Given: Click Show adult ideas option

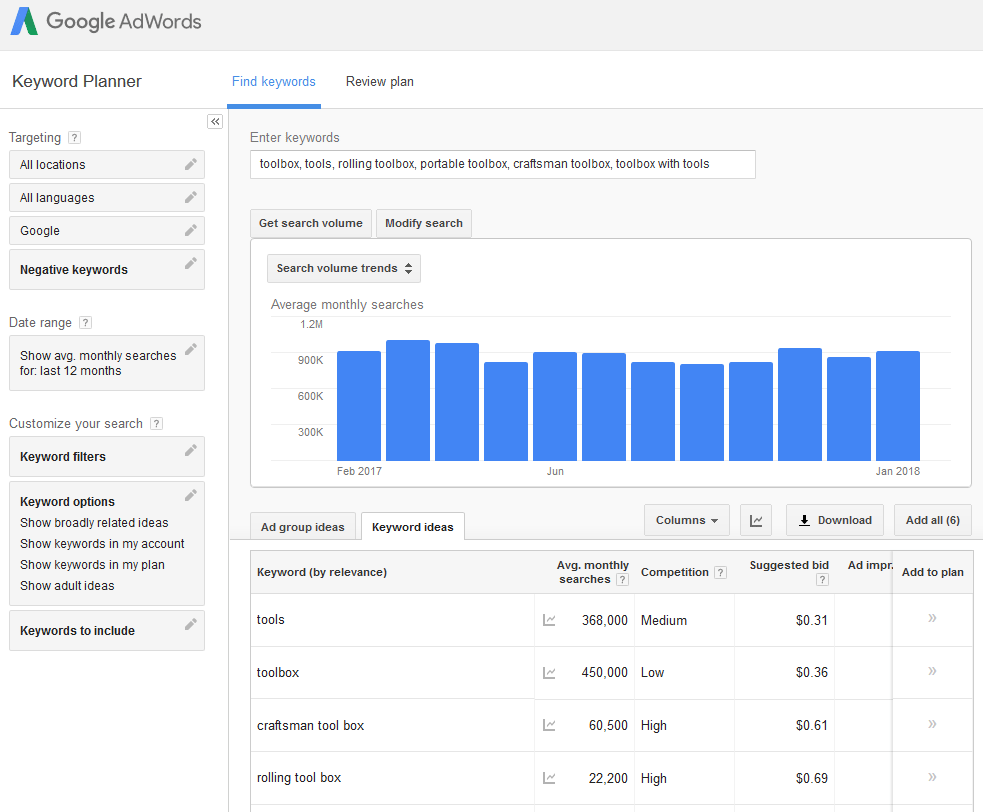Looking at the screenshot, I should pyautogui.click(x=67, y=586).
